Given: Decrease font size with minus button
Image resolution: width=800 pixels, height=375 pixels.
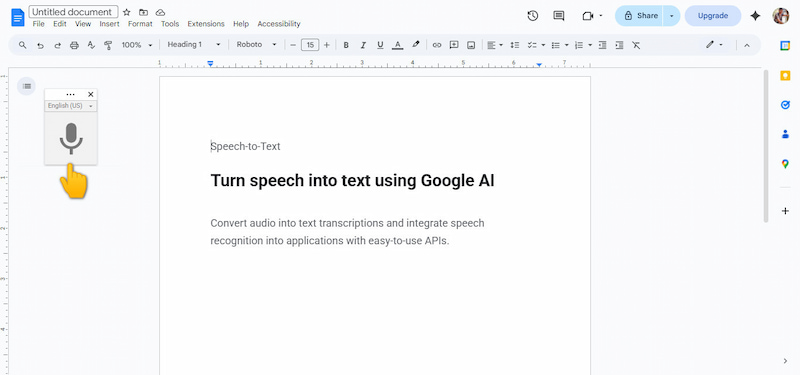Looking at the screenshot, I should point(293,45).
